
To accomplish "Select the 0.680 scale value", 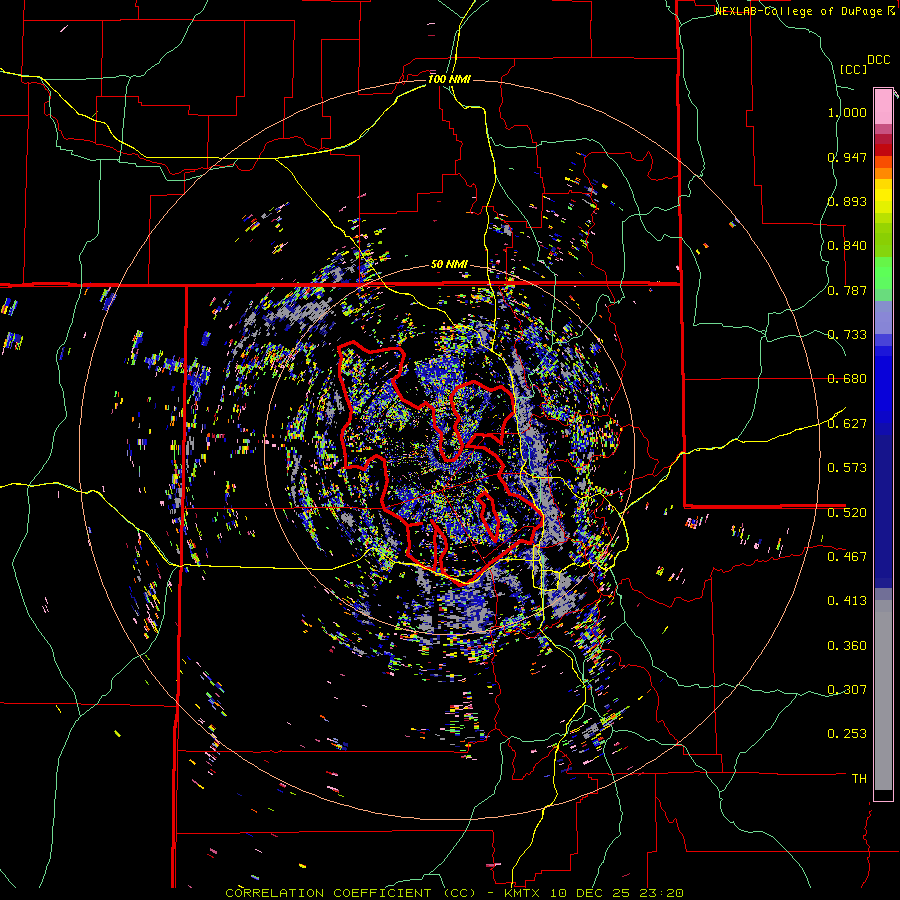I will tap(847, 379).
